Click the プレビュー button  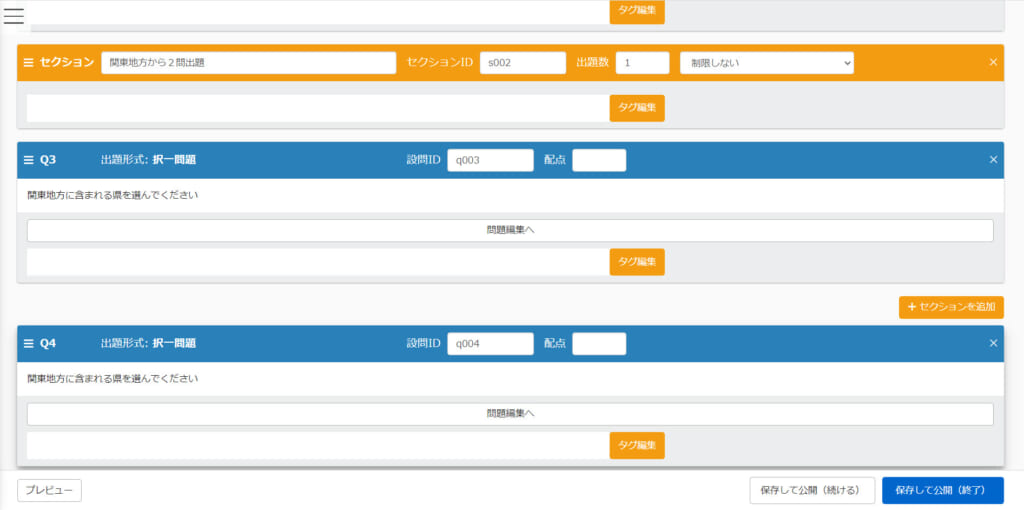click(x=49, y=490)
